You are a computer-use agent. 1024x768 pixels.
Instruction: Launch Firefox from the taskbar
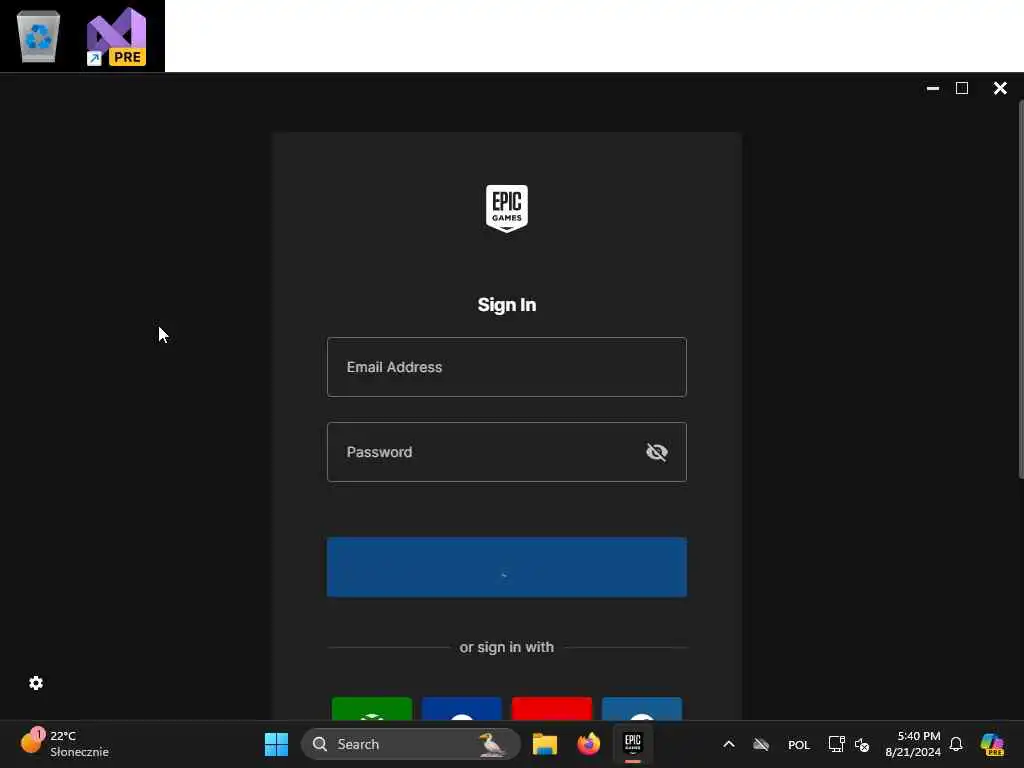588,744
